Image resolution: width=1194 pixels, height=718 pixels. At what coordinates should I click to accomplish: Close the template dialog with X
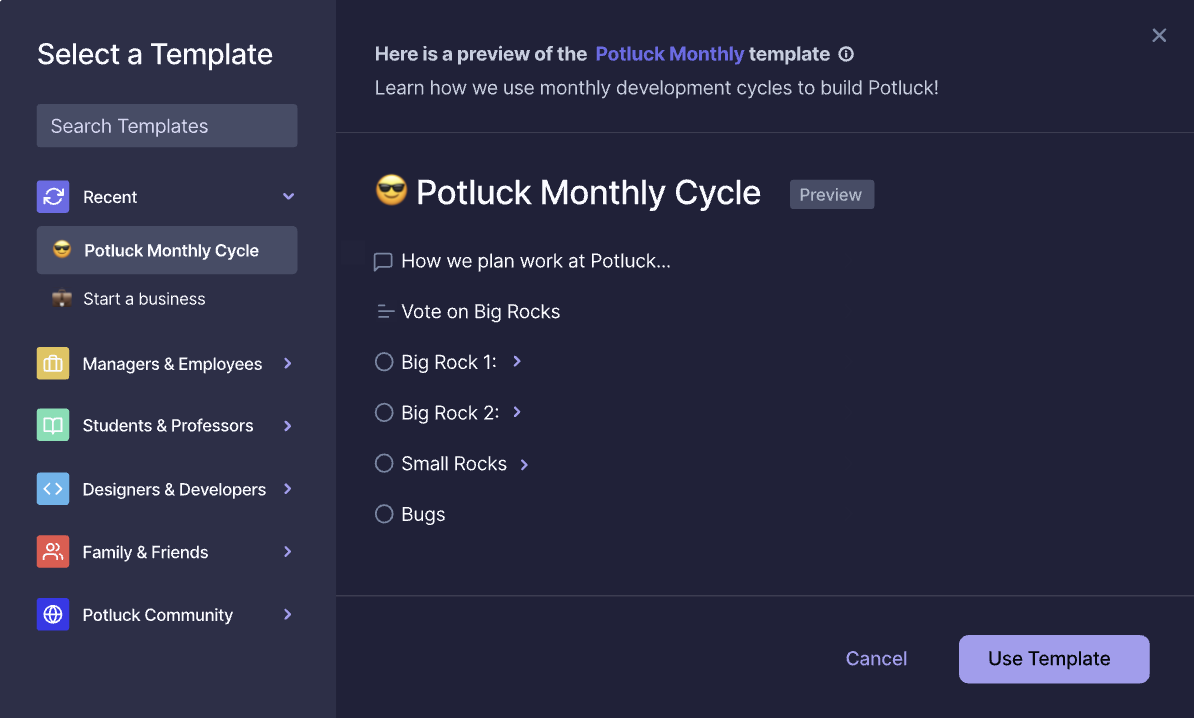pos(1159,35)
